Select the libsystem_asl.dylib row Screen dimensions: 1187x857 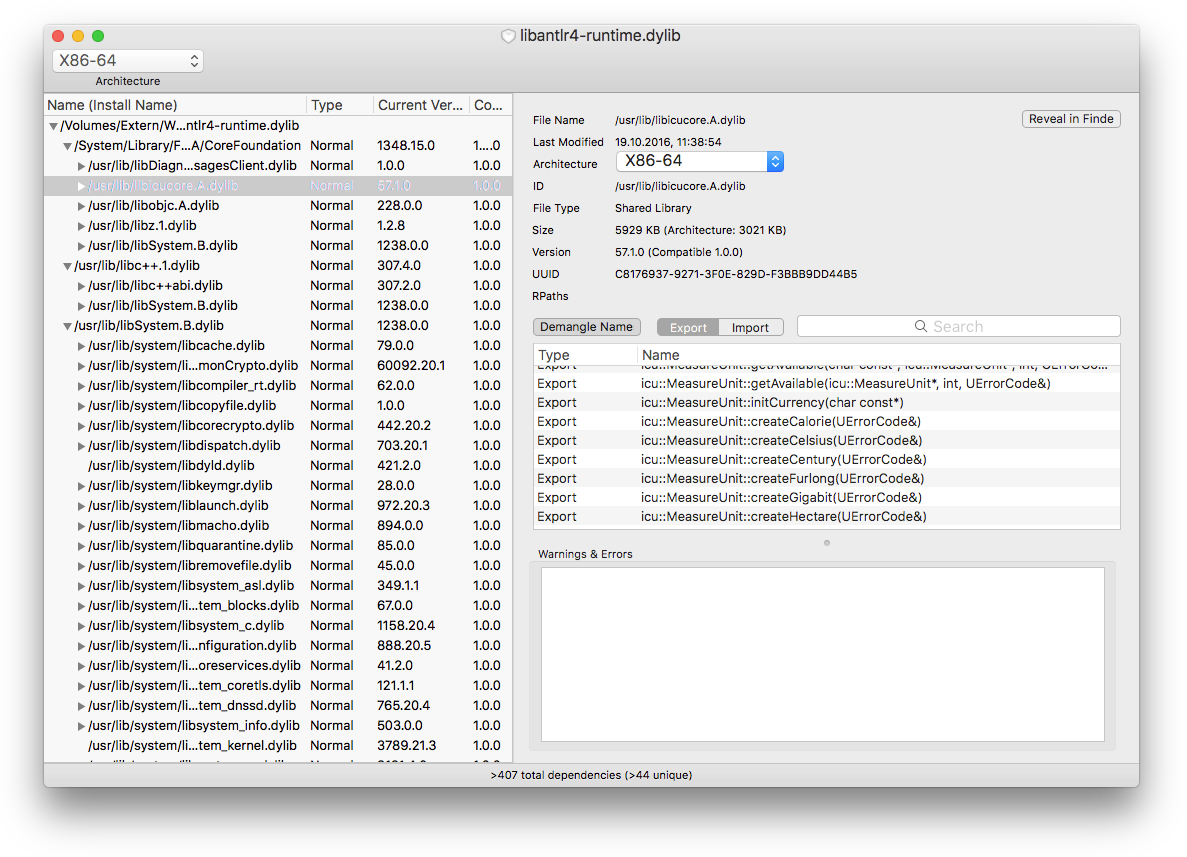pos(279,586)
